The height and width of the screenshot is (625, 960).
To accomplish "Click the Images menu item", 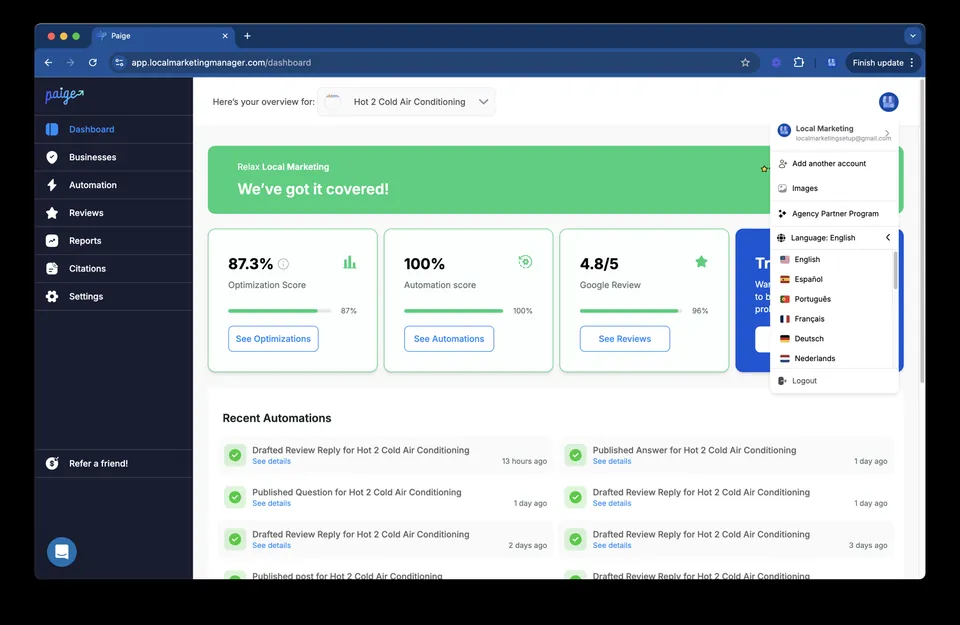I will point(834,189).
